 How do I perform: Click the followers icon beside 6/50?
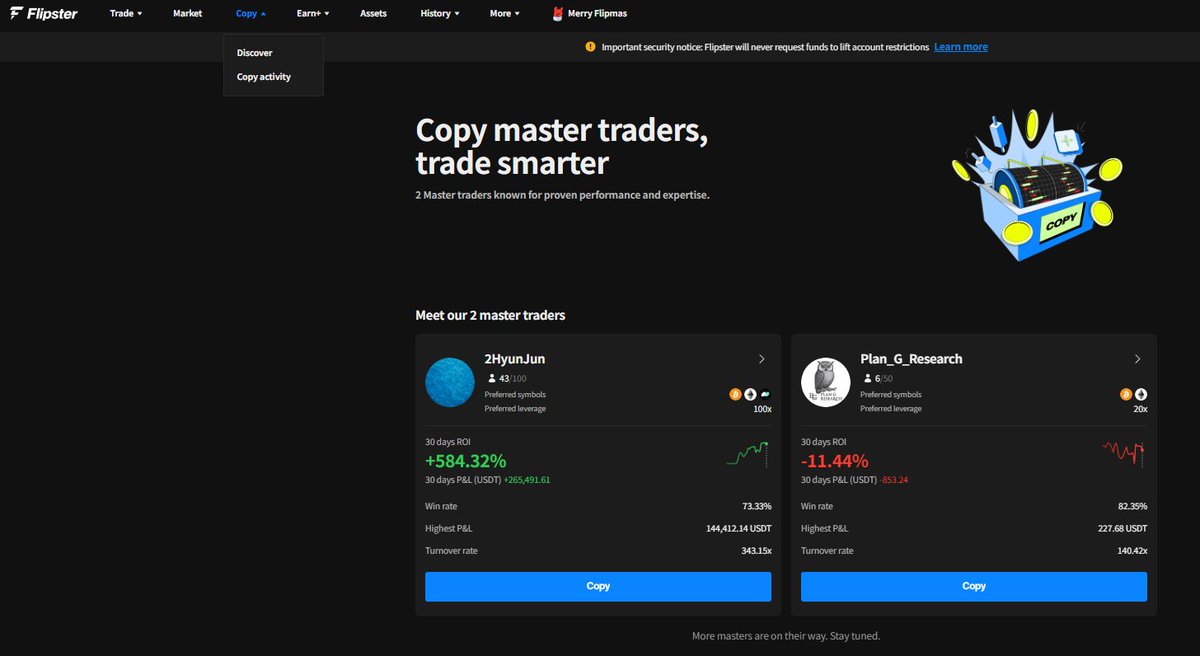tap(867, 379)
